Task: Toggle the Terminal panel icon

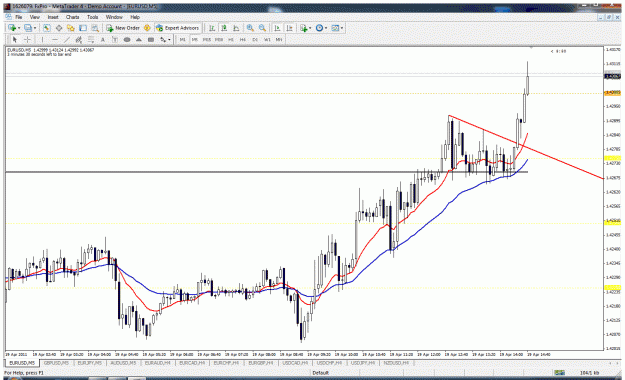Action: [83, 28]
